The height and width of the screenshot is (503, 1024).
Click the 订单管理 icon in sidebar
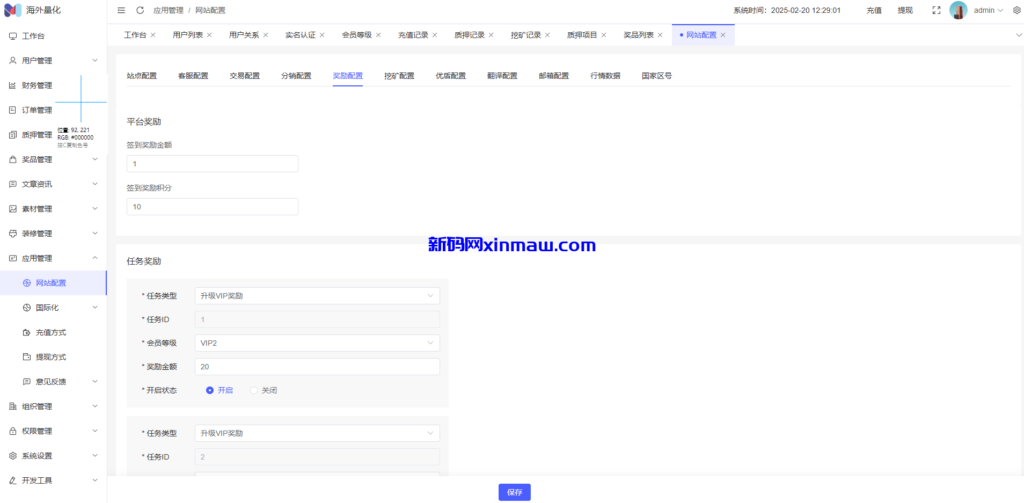click(x=12, y=110)
